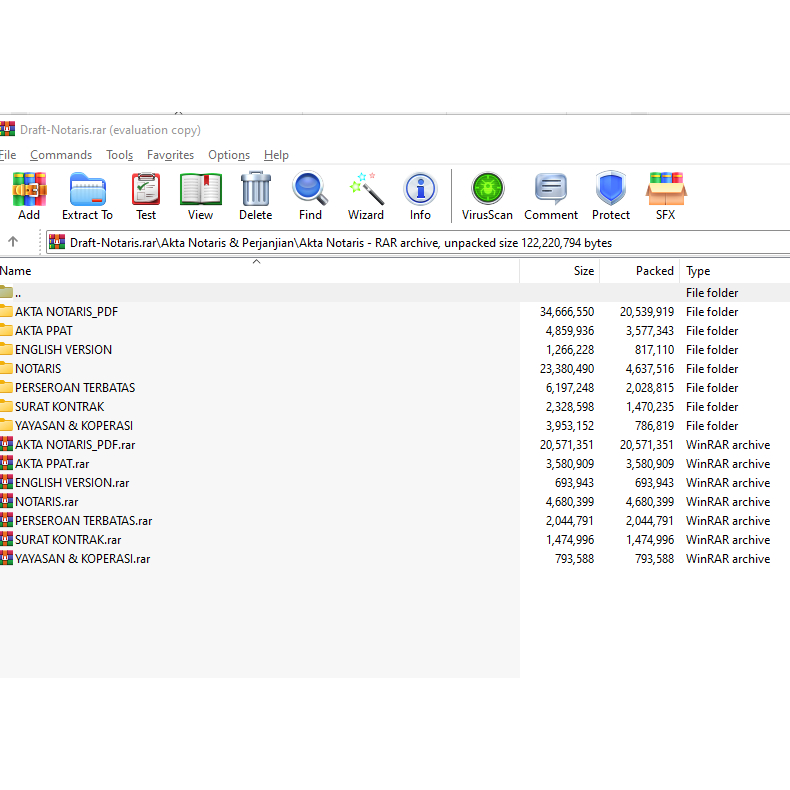Open the Favorites menu
790x790 pixels.
(170, 155)
